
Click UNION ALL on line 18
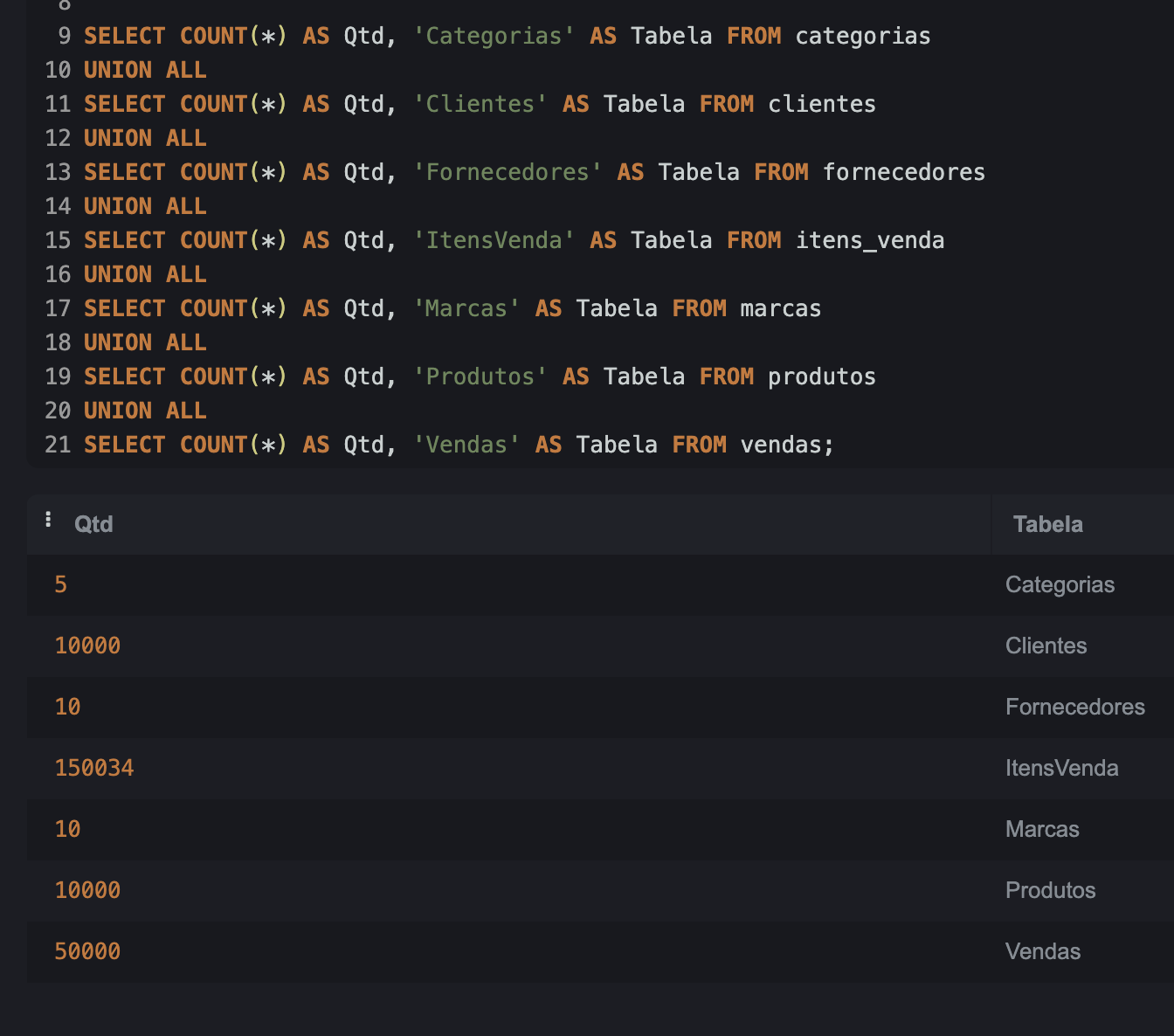tap(145, 342)
